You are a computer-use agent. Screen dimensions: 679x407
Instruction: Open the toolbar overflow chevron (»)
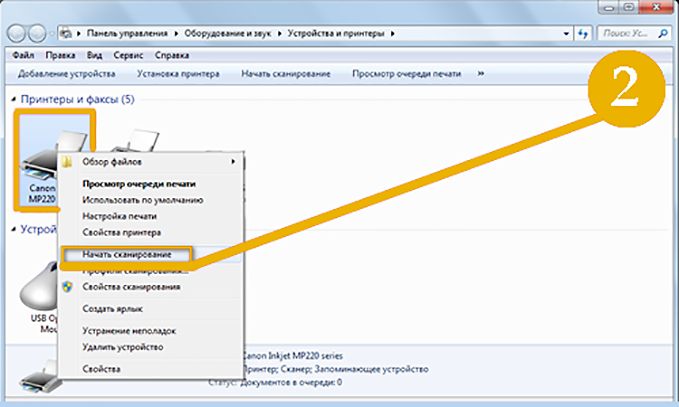click(x=481, y=73)
